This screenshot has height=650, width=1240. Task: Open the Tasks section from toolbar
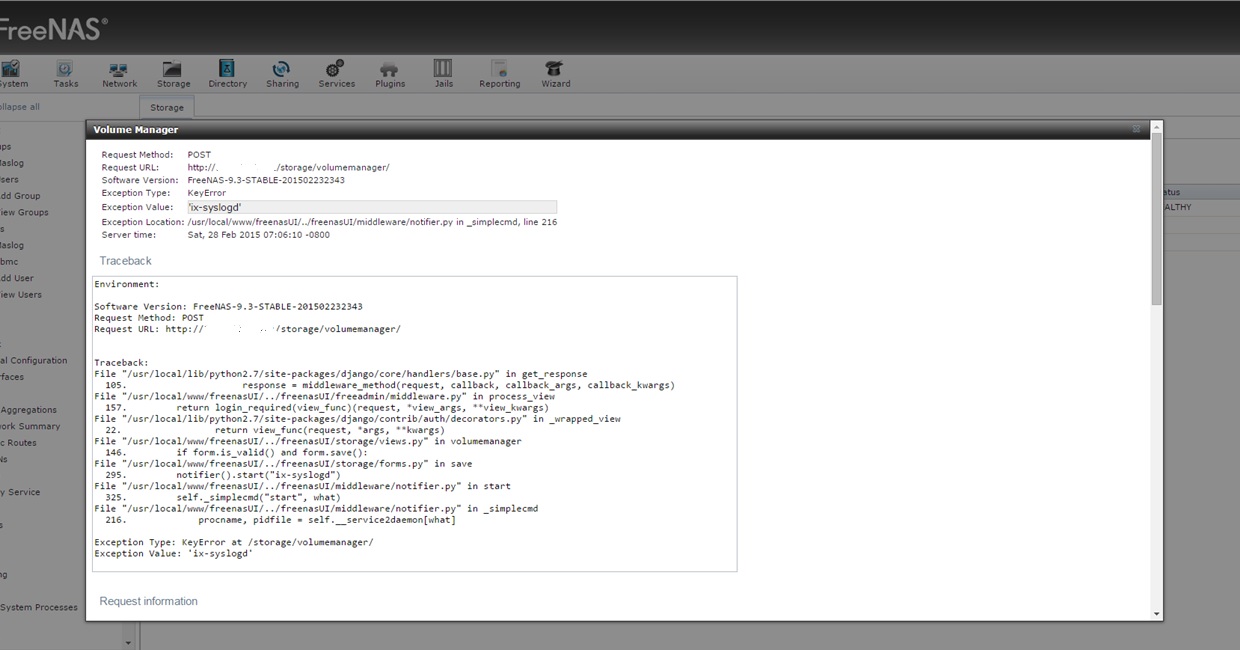point(65,74)
